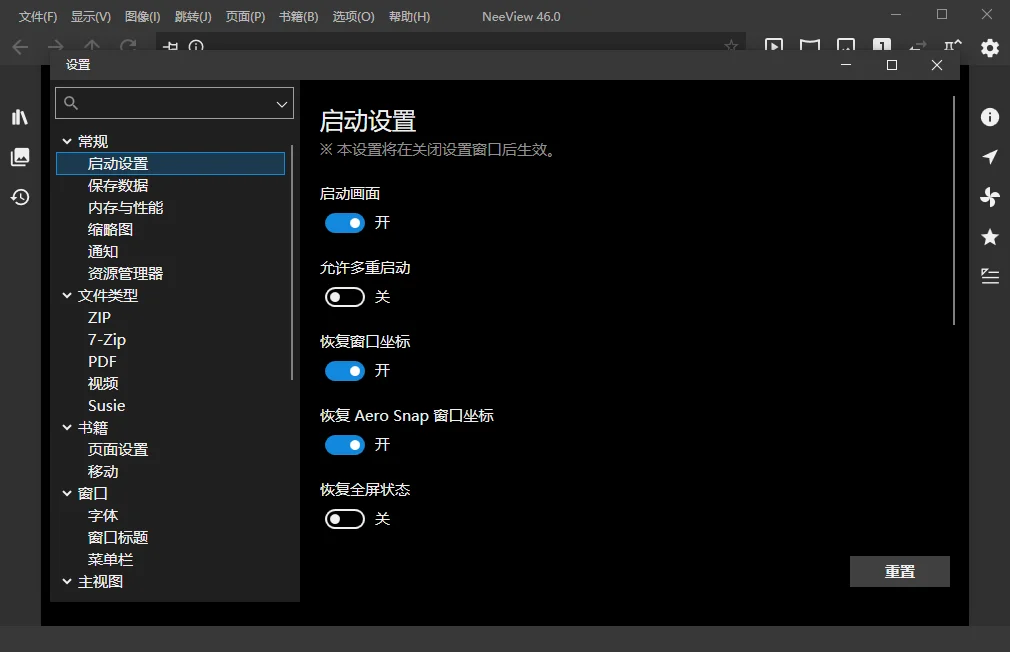This screenshot has width=1010, height=652.
Task: Turn on the 恢复全屏状态 switch
Action: [x=345, y=519]
